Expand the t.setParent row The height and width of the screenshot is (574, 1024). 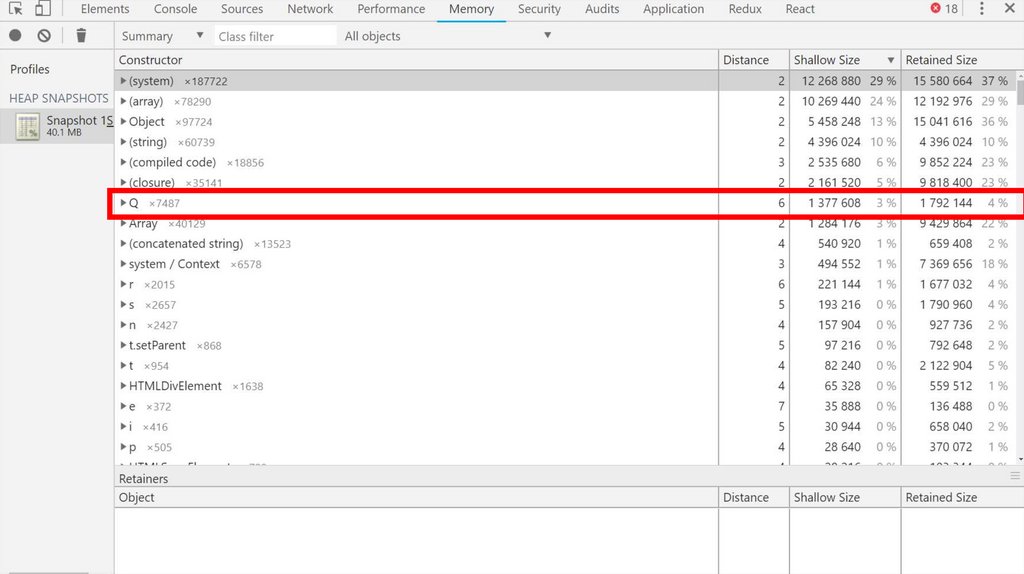pyautogui.click(x=123, y=345)
